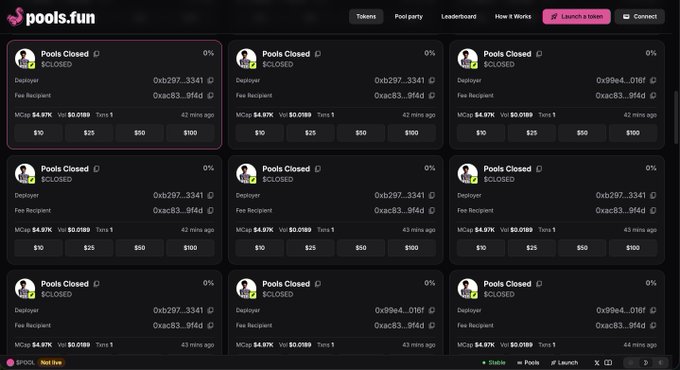Screen dimensions: 680x370
Task: Buy $10 in the 0x99e4 card from 42 mins ago
Action: (x=481, y=133)
